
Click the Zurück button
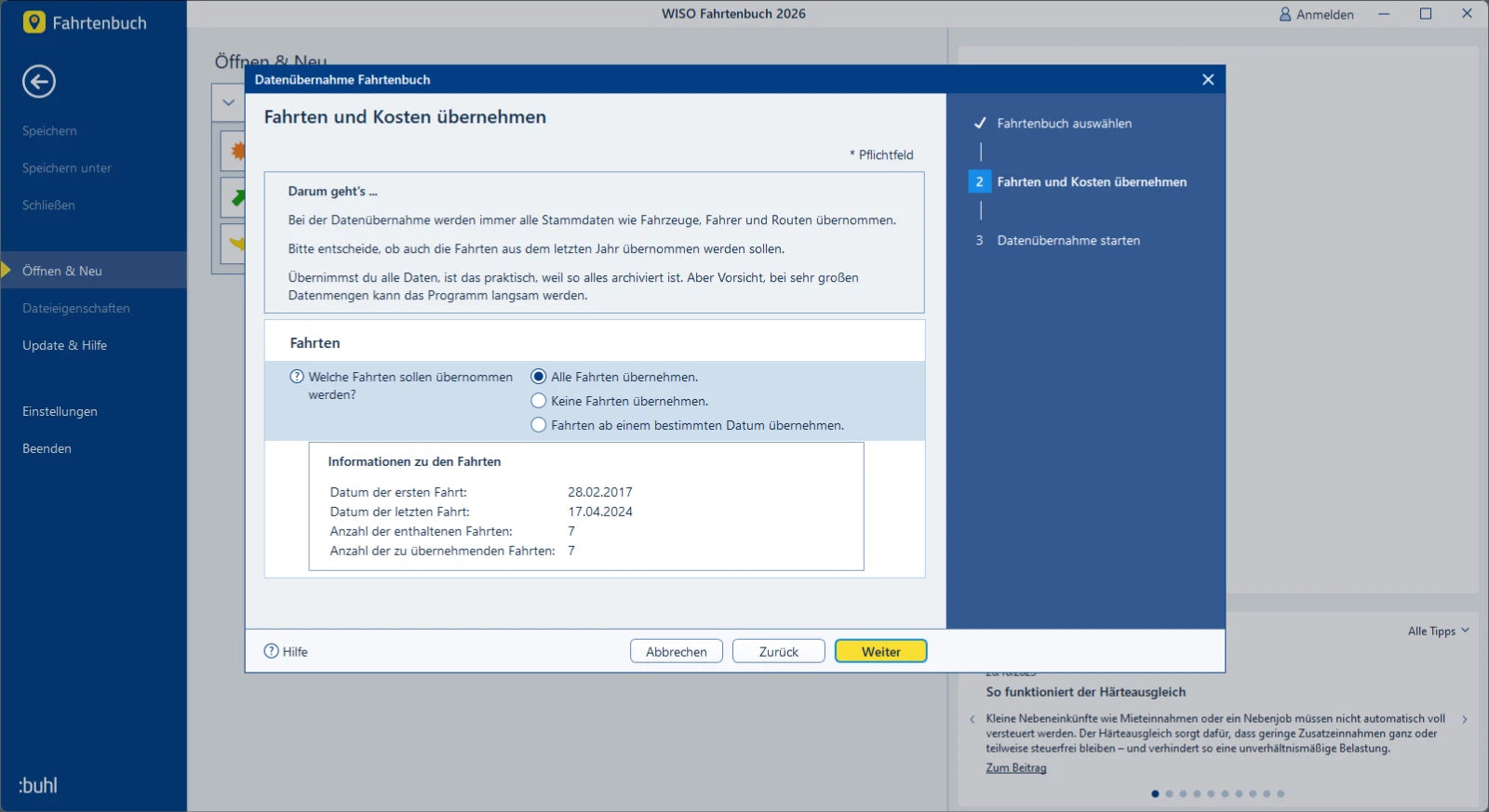778,651
